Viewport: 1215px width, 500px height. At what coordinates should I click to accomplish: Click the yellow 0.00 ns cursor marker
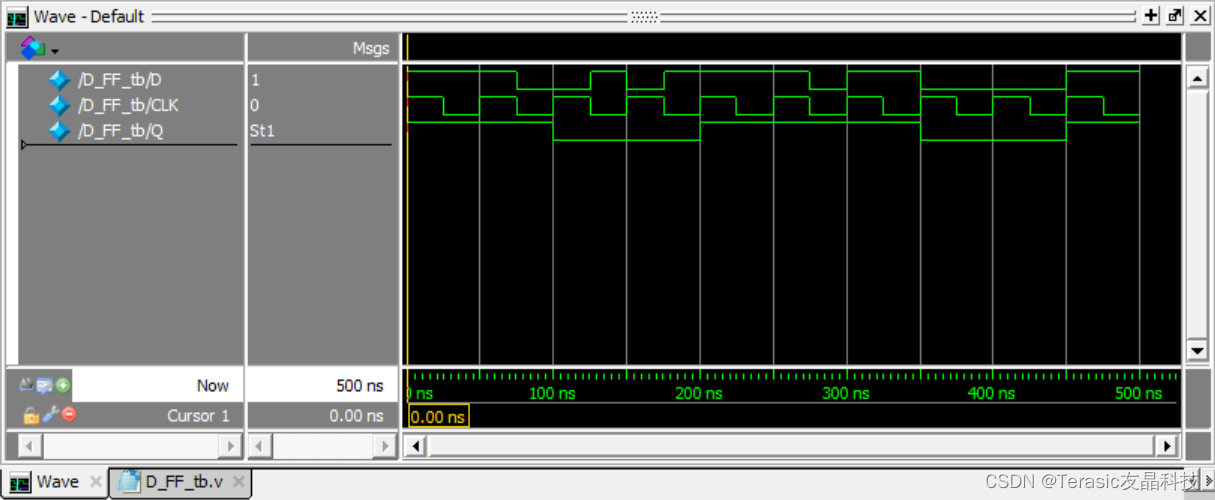tap(438, 417)
